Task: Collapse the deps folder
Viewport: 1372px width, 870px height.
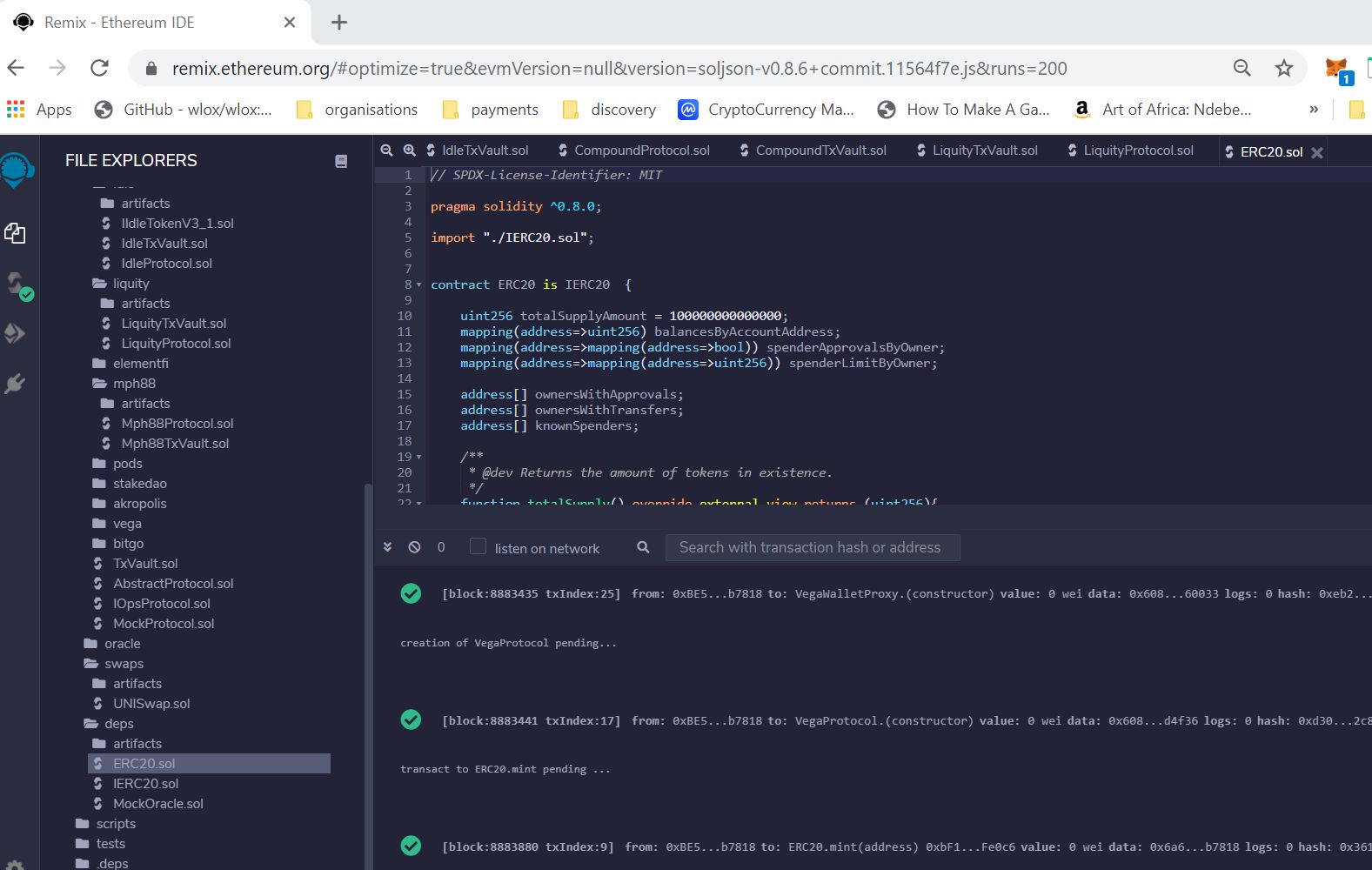Action: point(109,724)
